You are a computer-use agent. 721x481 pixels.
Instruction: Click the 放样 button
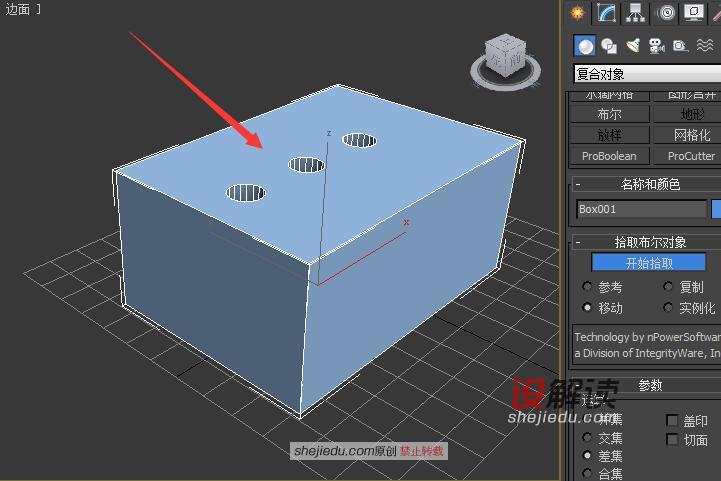pos(609,135)
